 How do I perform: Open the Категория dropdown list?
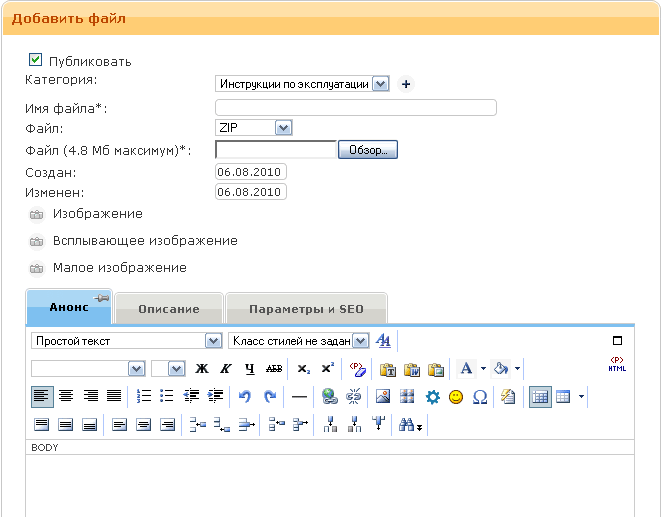pos(380,85)
